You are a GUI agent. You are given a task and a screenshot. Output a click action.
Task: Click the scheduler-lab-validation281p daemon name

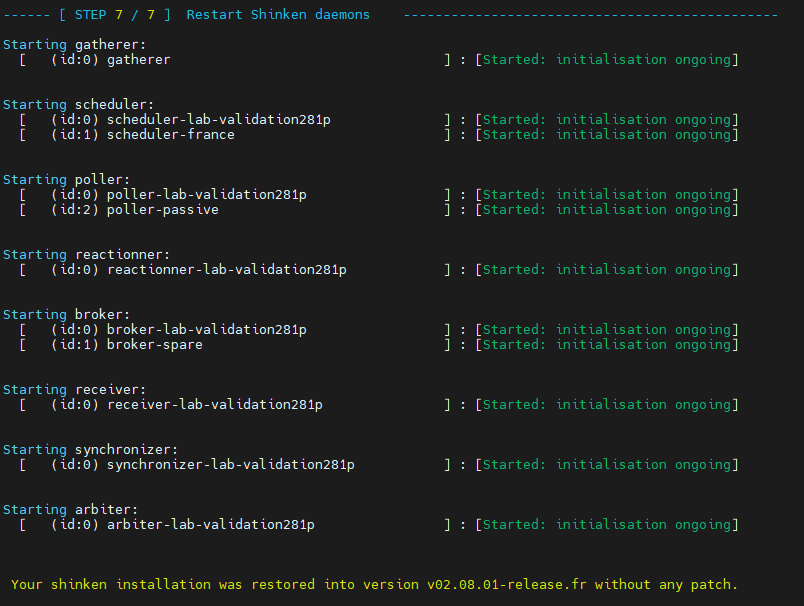coord(218,120)
